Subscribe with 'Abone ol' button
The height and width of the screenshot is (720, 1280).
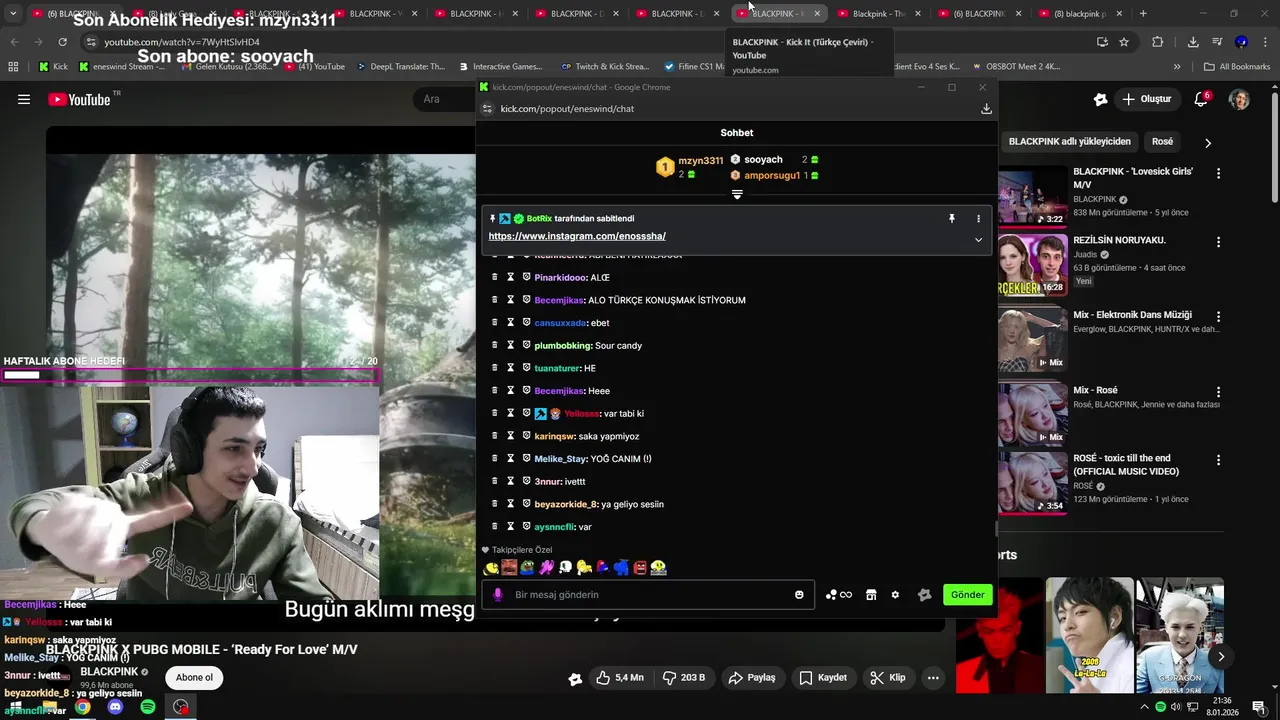[194, 678]
